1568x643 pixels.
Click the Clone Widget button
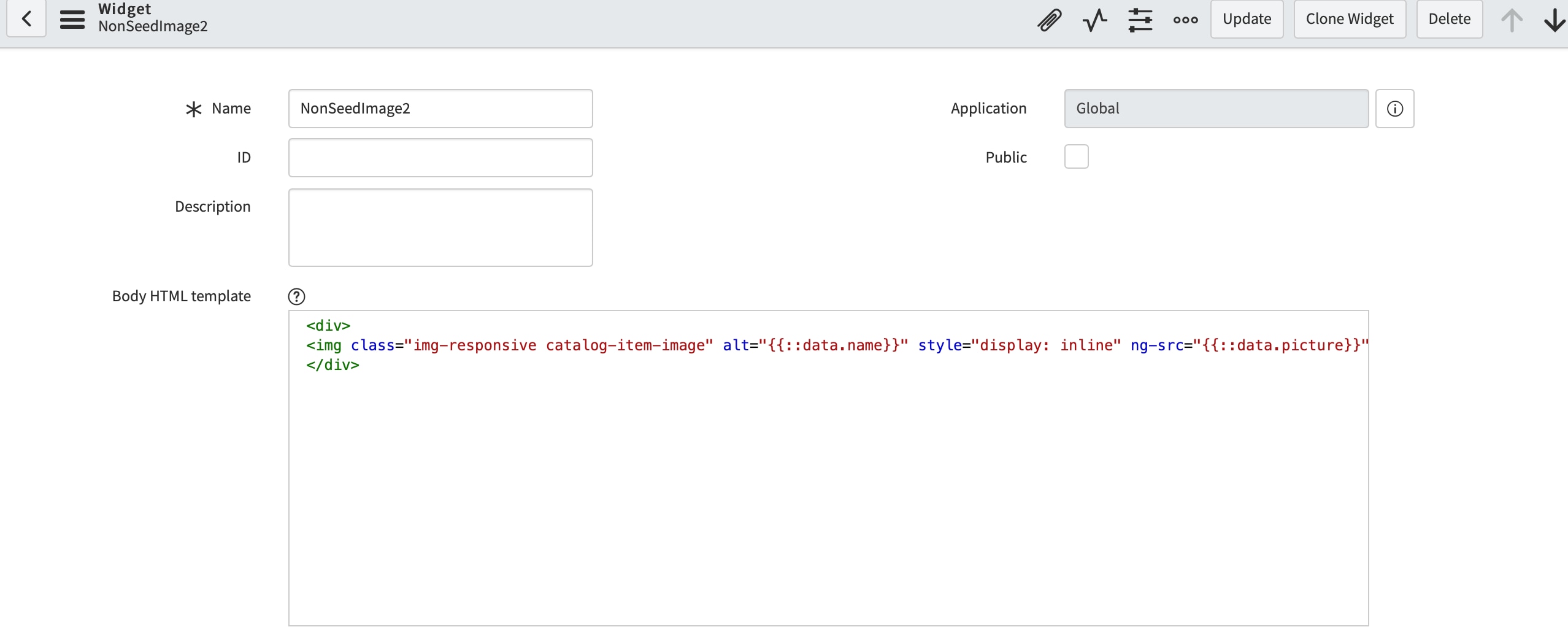(1350, 19)
